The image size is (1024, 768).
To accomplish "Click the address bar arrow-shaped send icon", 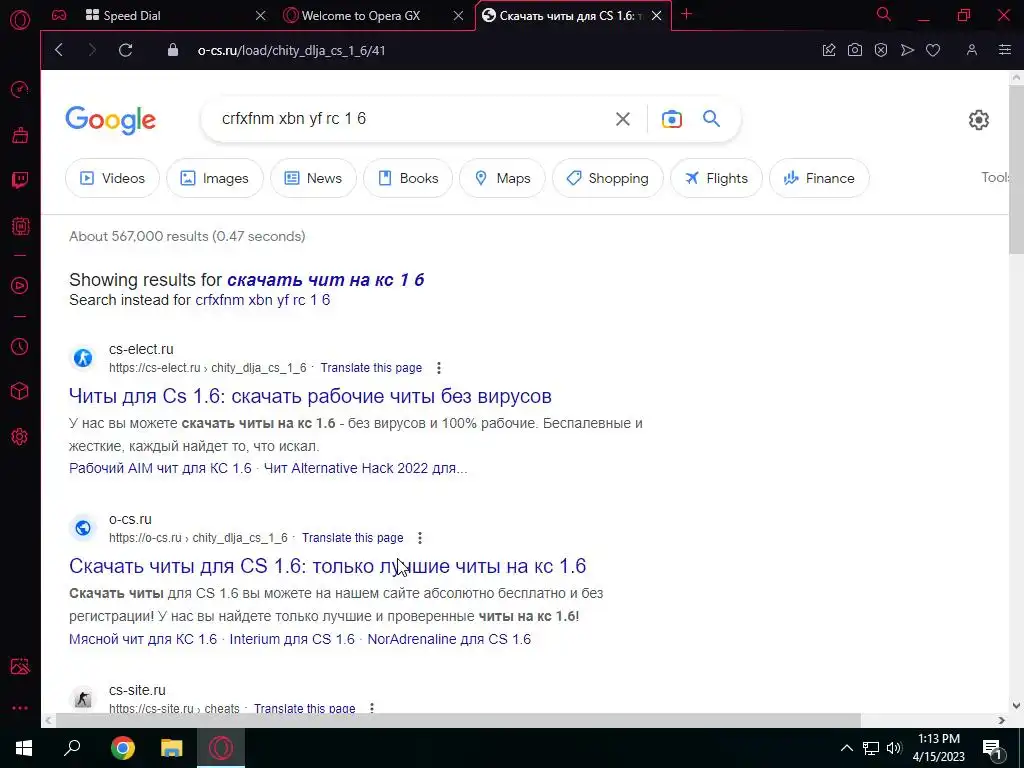I will (907, 50).
